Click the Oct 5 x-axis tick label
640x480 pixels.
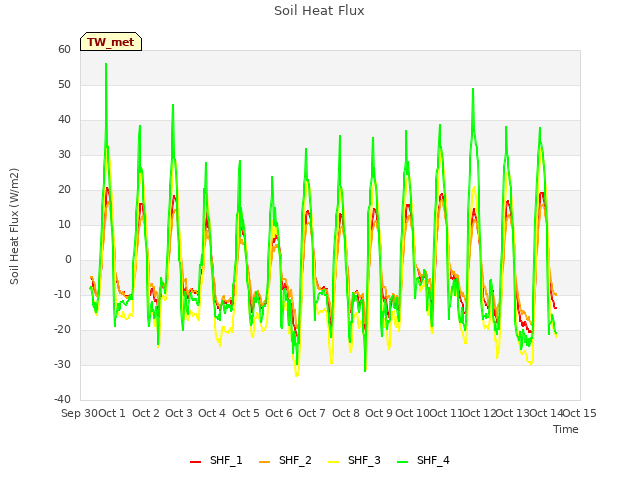(246, 413)
